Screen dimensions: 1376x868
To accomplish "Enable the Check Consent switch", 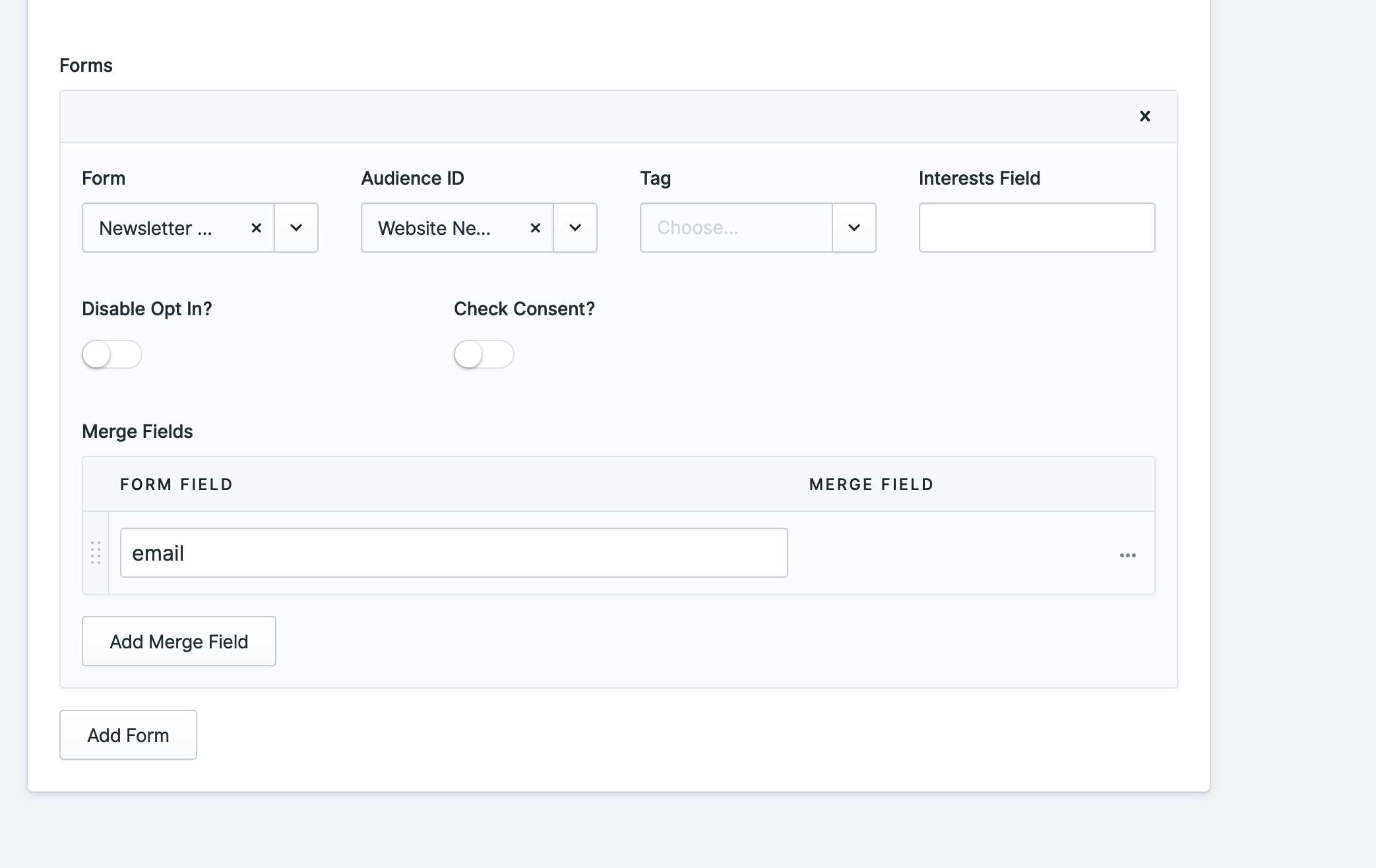I will click(484, 354).
